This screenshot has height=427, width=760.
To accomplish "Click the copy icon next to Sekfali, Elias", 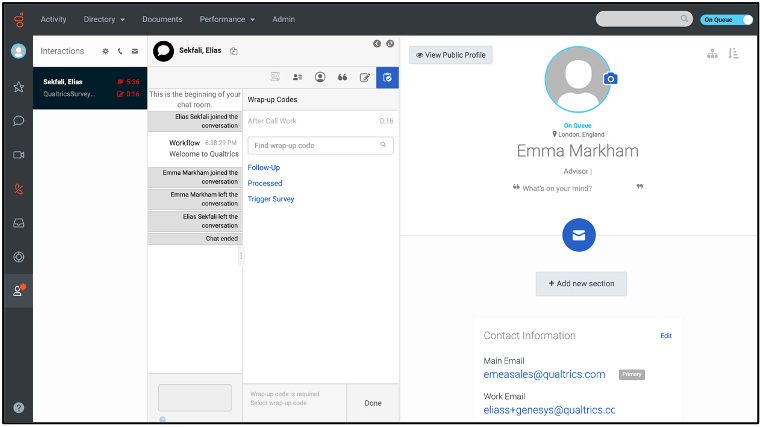I will [234, 51].
